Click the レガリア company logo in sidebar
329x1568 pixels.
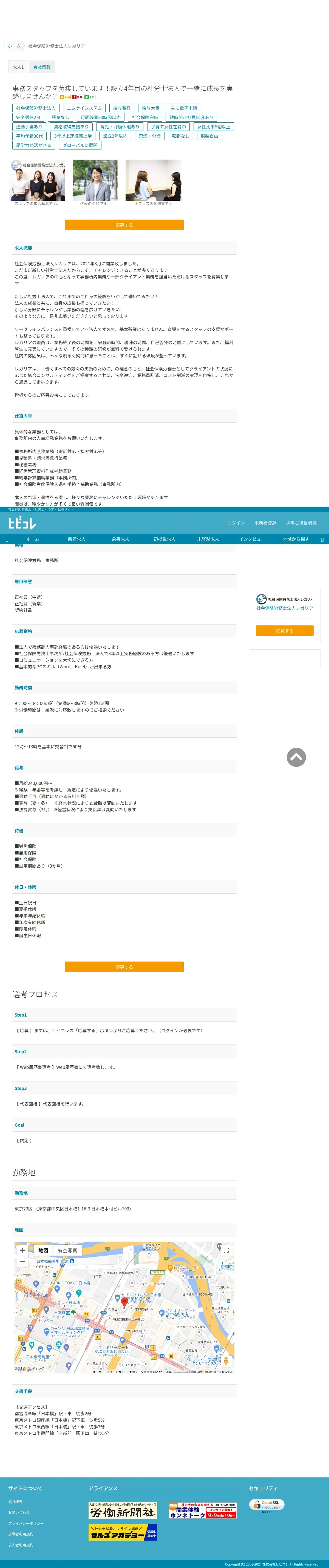point(285,599)
